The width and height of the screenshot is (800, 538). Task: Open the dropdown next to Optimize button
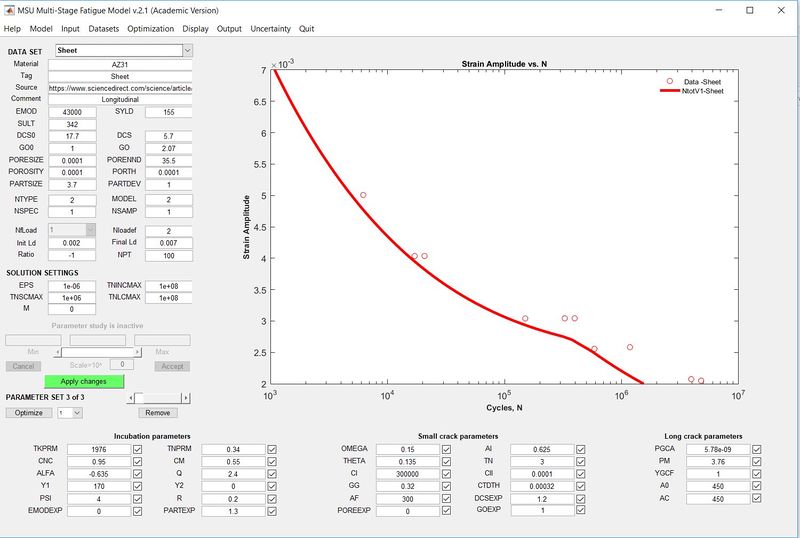(x=77, y=412)
